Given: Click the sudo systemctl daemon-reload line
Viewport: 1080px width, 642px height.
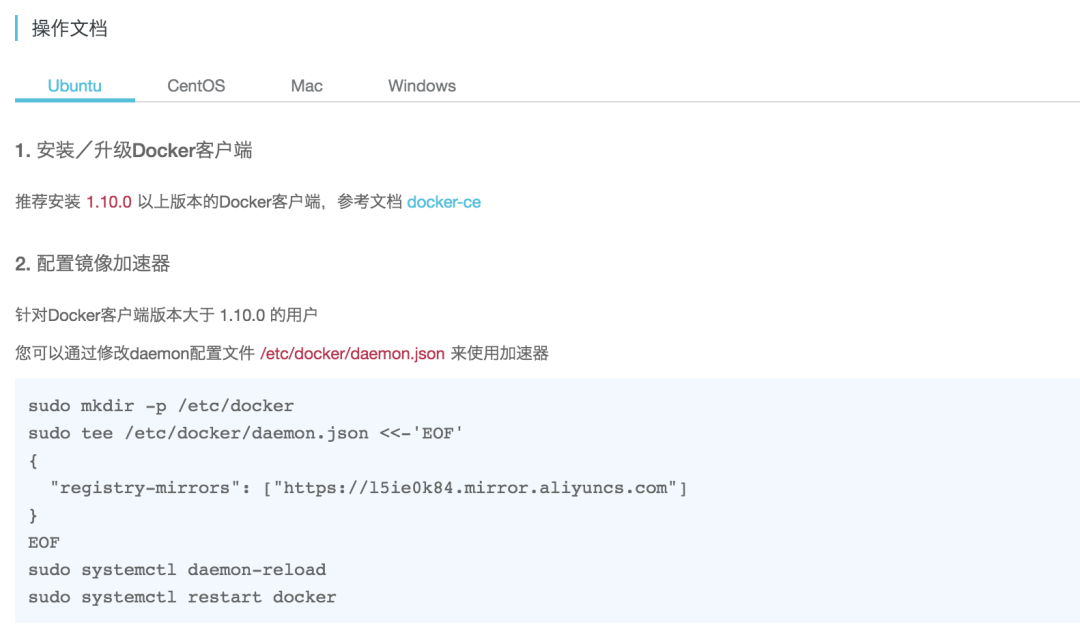Looking at the screenshot, I should point(177,570).
